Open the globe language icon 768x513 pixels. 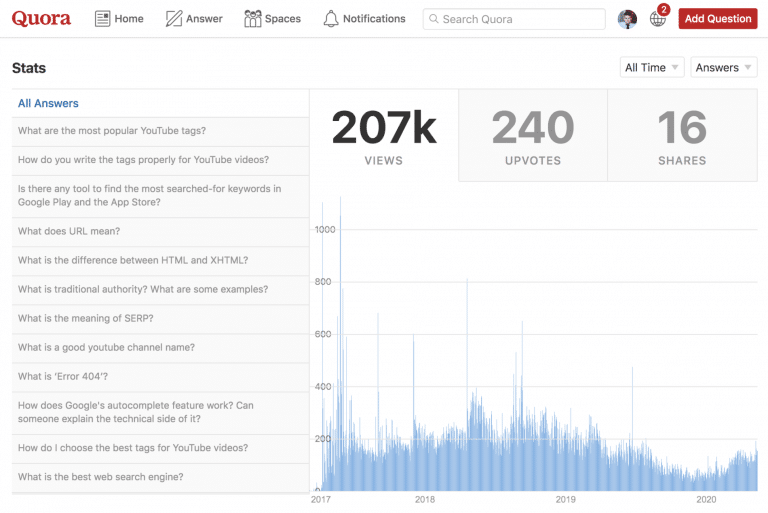tap(657, 20)
